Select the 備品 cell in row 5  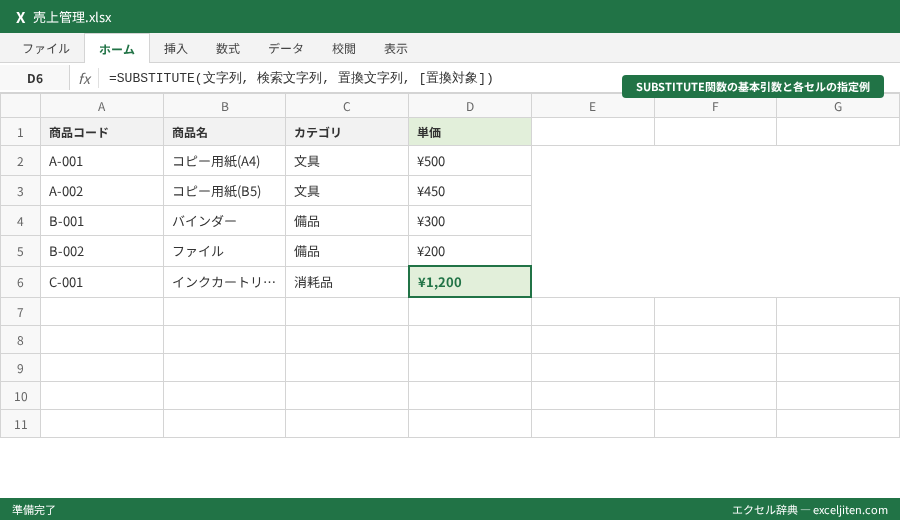point(347,251)
